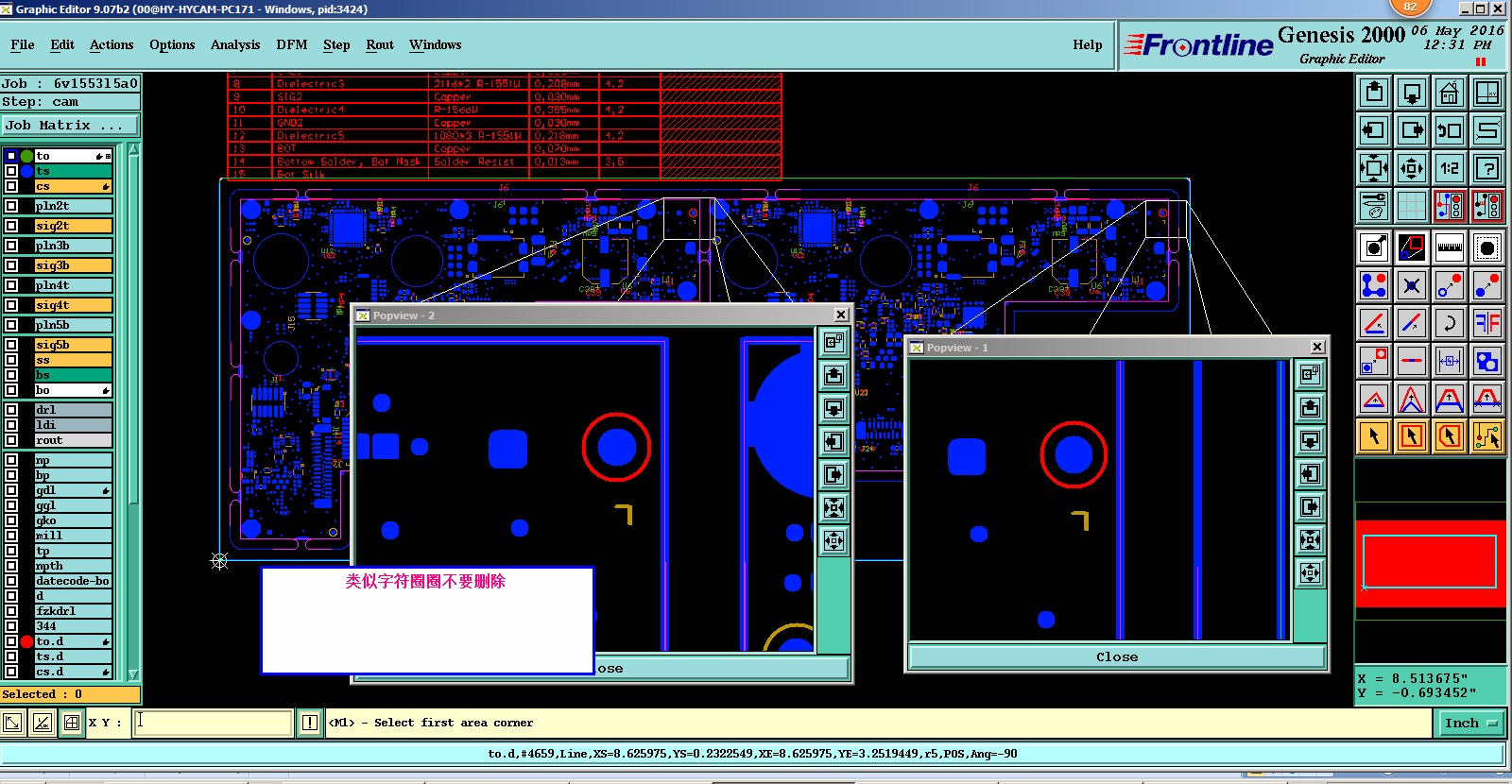Click the red color dot of 'to.d' layer
This screenshot has height=784, width=1512.
coord(26,641)
